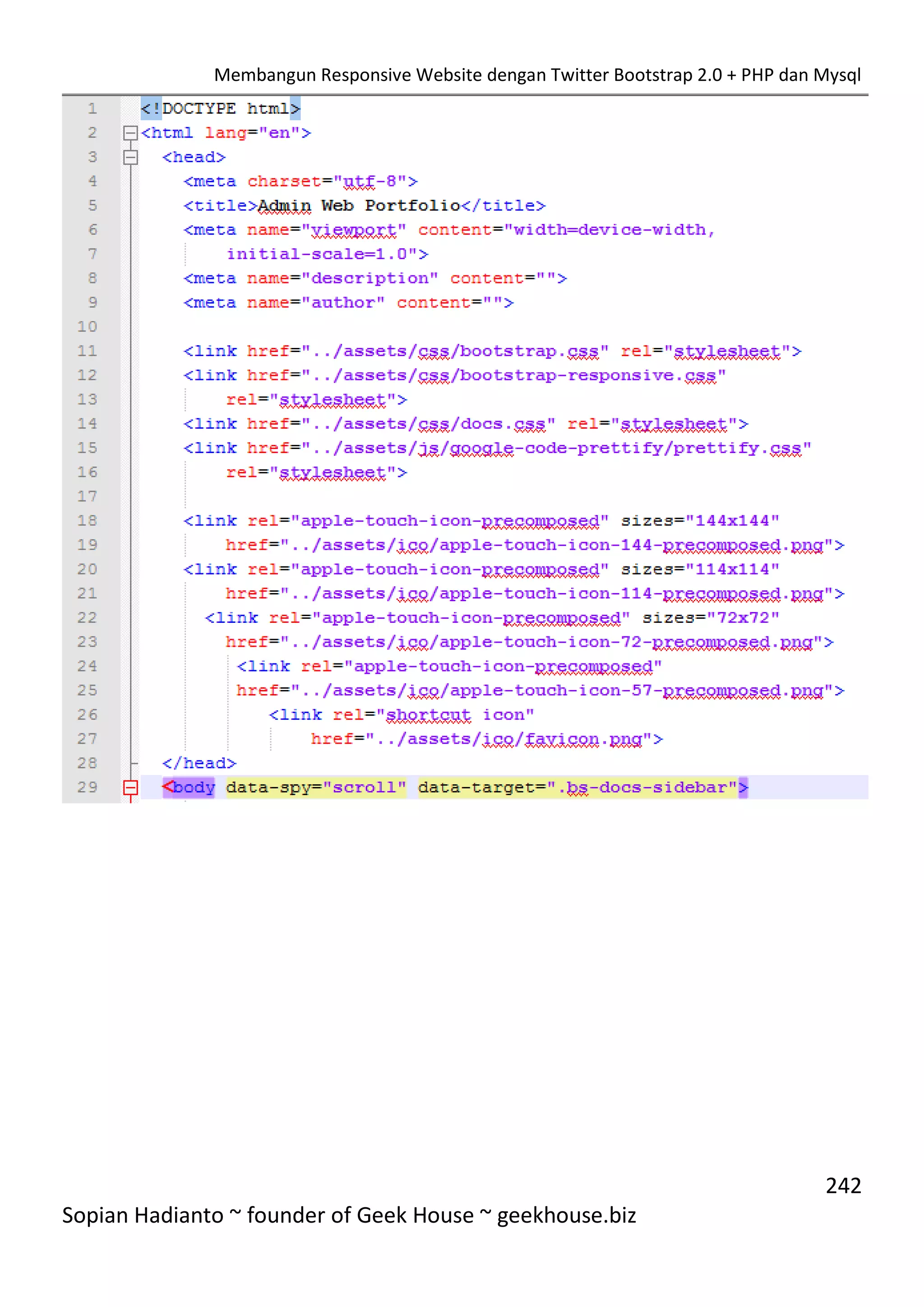Click the page header book title
The width and height of the screenshot is (924, 1307).
pos(537,75)
